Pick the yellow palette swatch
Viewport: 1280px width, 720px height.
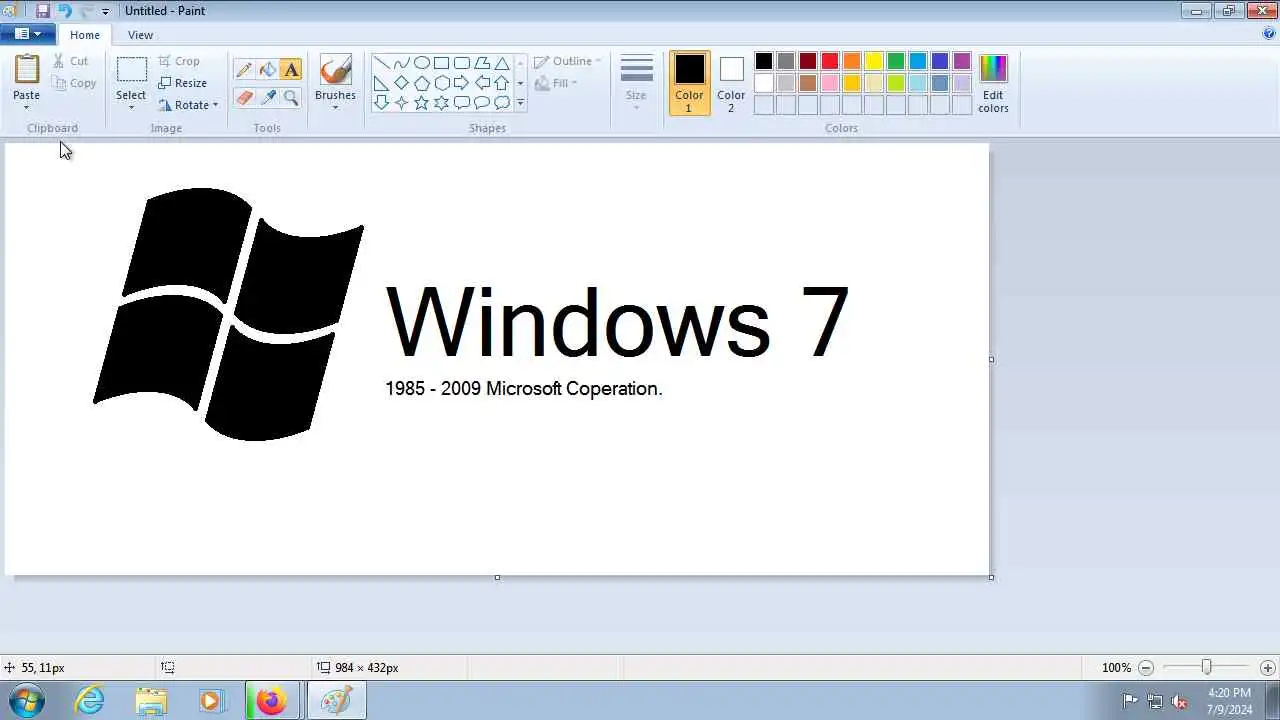874,61
